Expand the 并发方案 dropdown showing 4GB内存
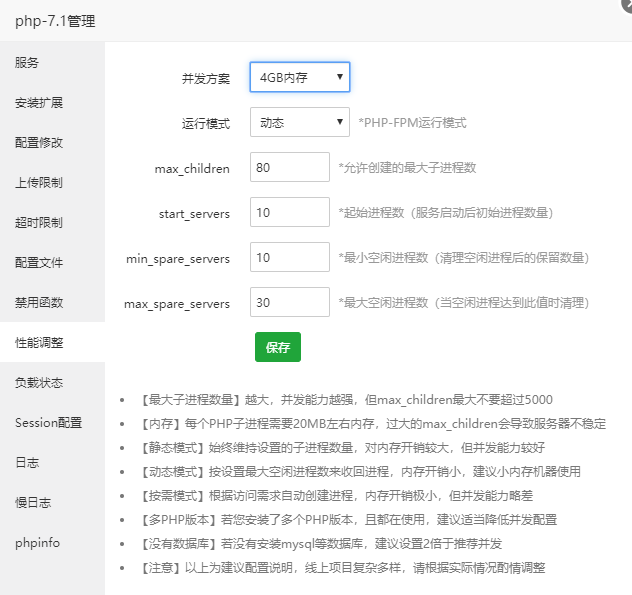The image size is (632, 595). click(300, 77)
